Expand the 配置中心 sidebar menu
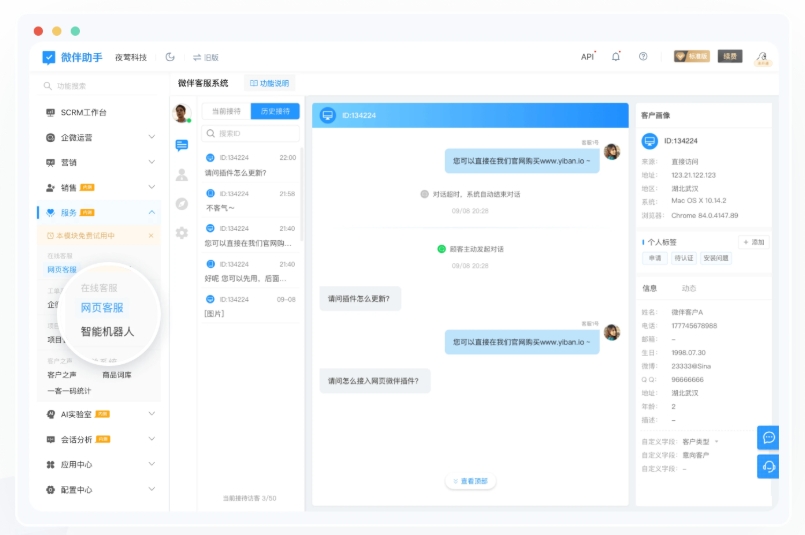This screenshot has height=535, width=805. (x=152, y=490)
